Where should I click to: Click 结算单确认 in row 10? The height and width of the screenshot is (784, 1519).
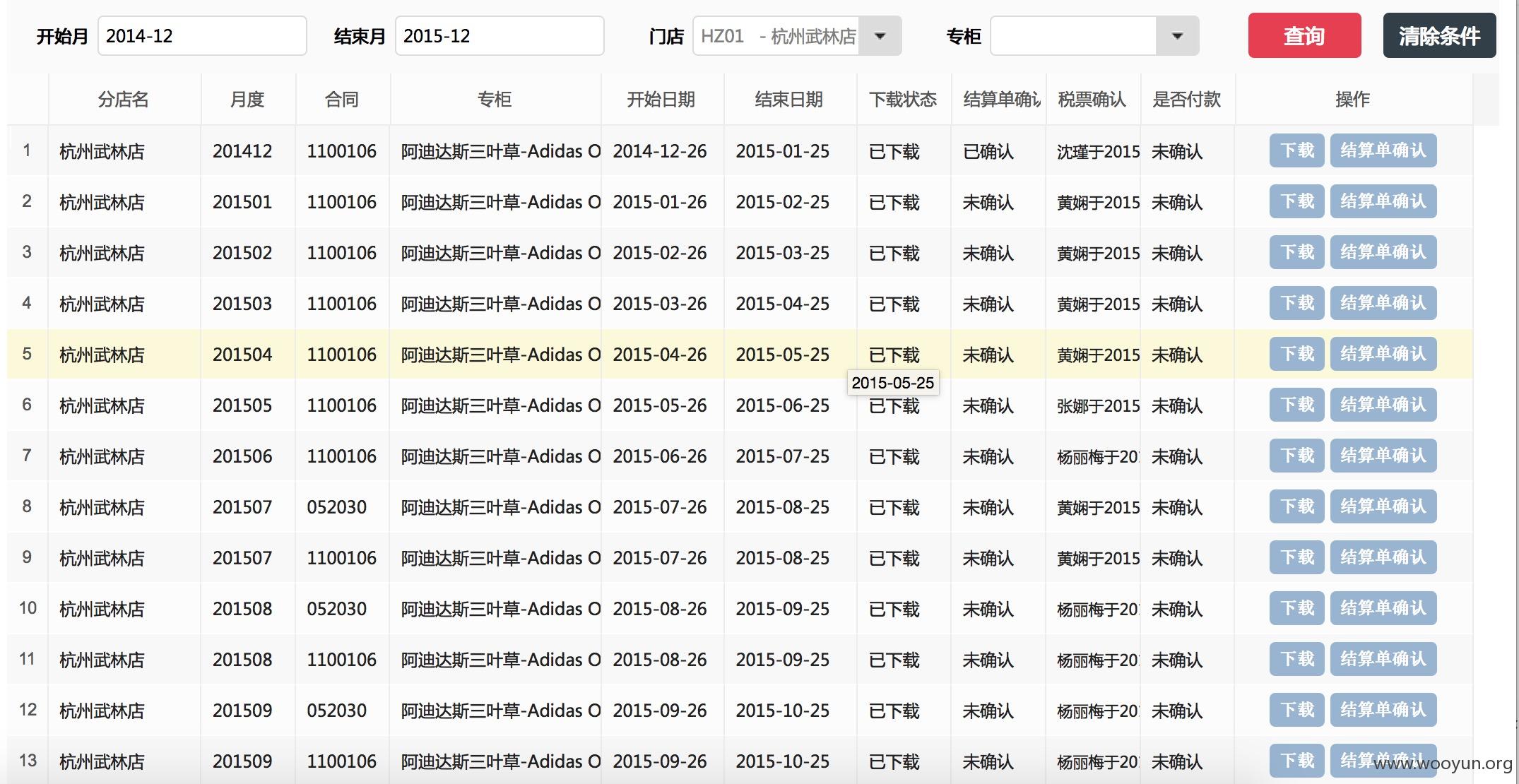(x=1383, y=608)
